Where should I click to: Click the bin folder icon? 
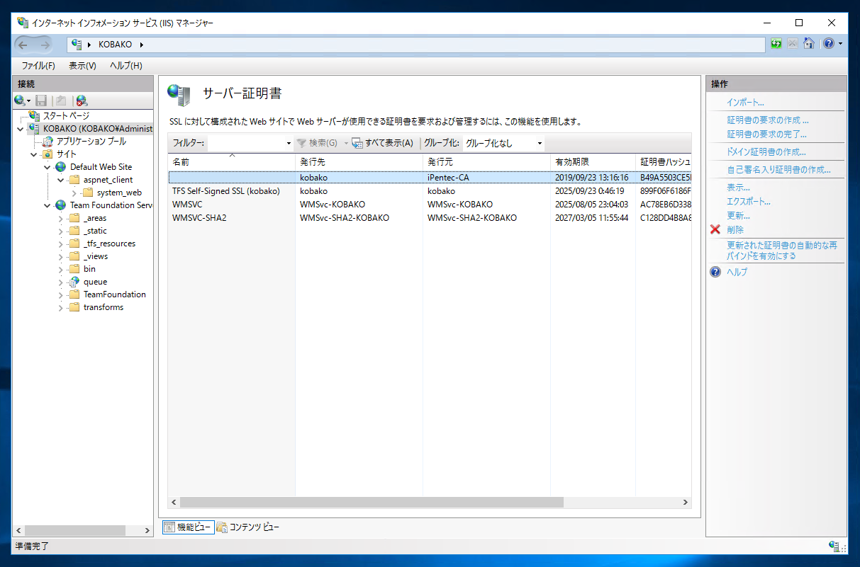75,269
